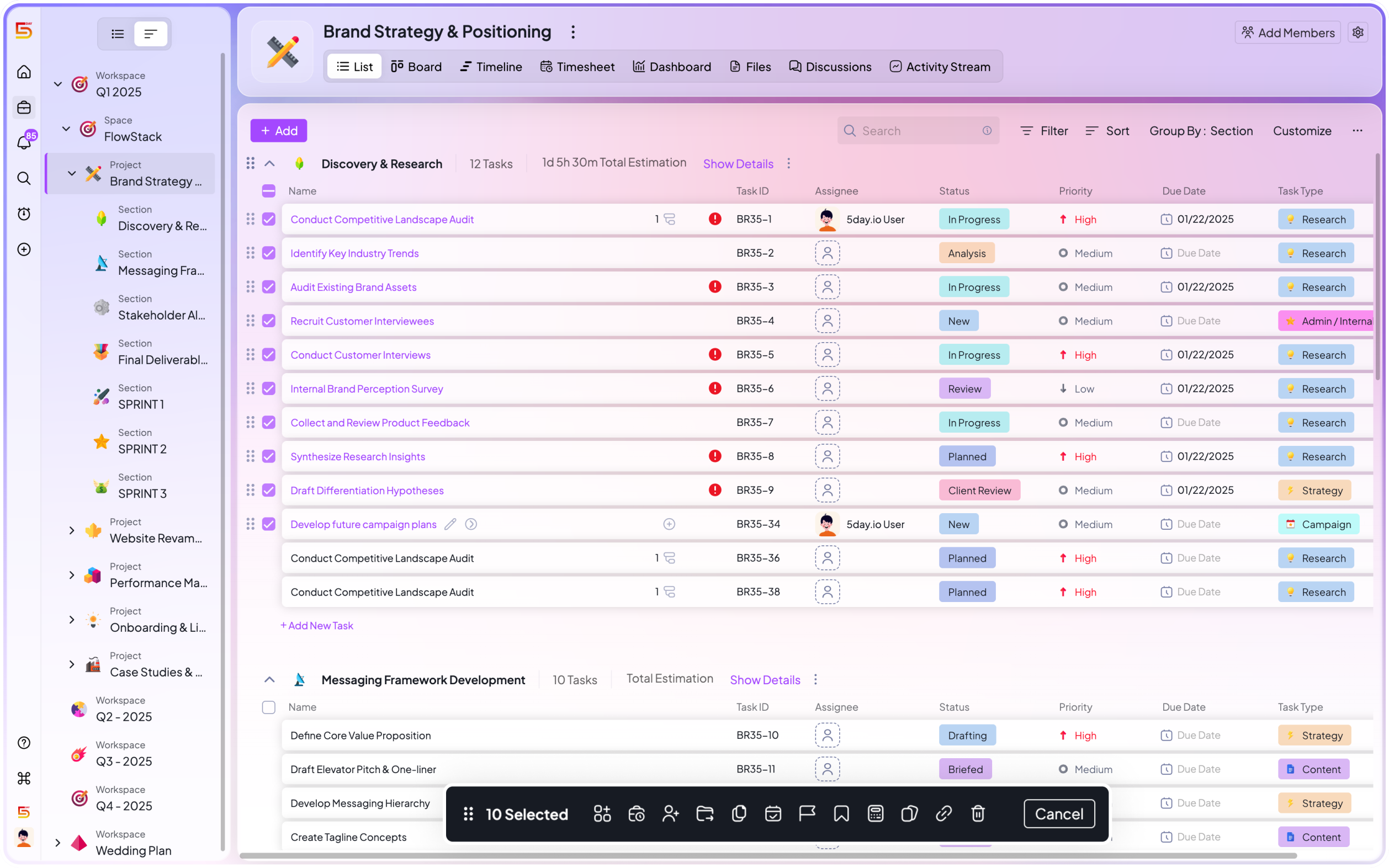Viewport: 1389px width, 868px height.
Task: Open the time tracker icon in sidebar
Action: [x=24, y=214]
